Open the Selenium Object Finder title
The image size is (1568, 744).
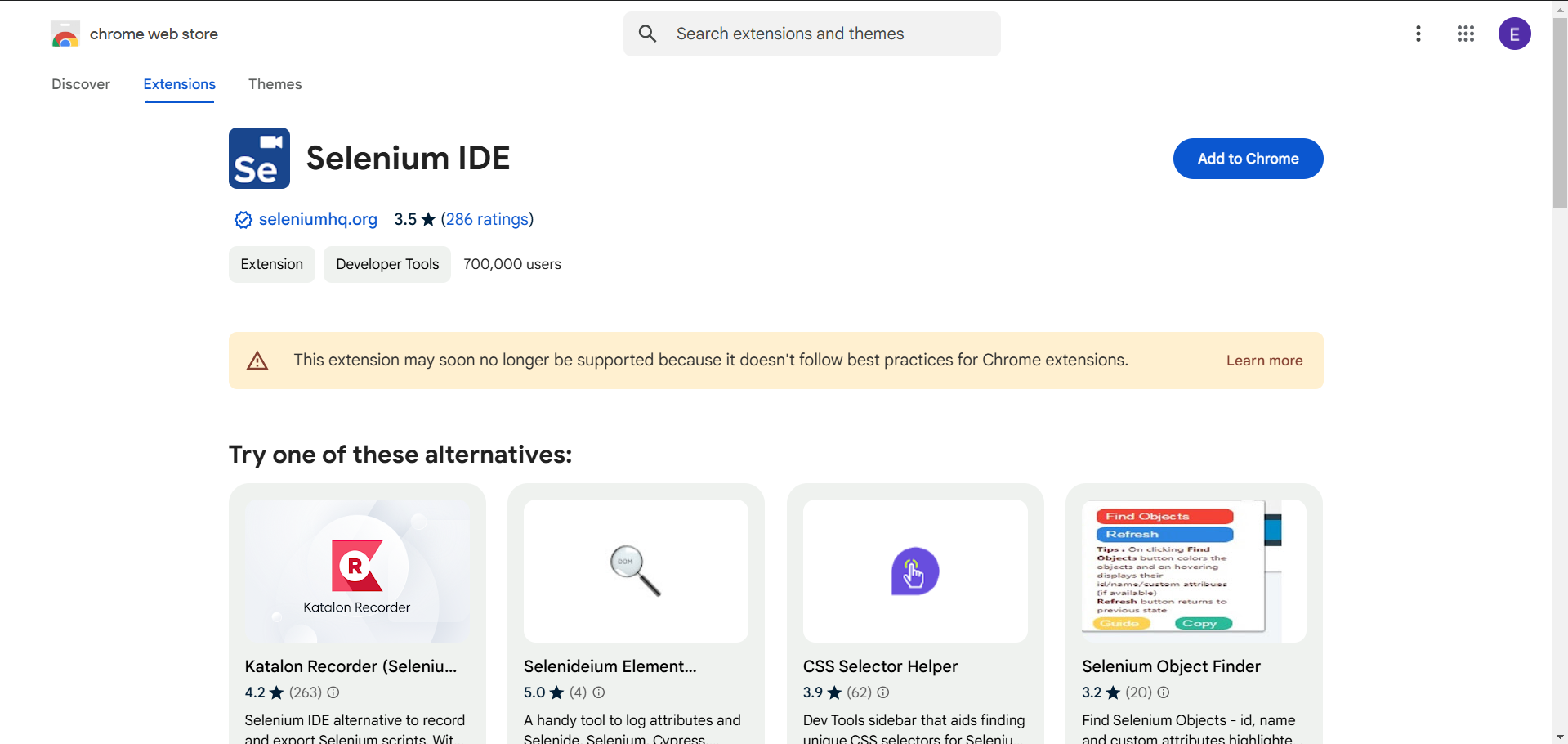tap(1171, 666)
